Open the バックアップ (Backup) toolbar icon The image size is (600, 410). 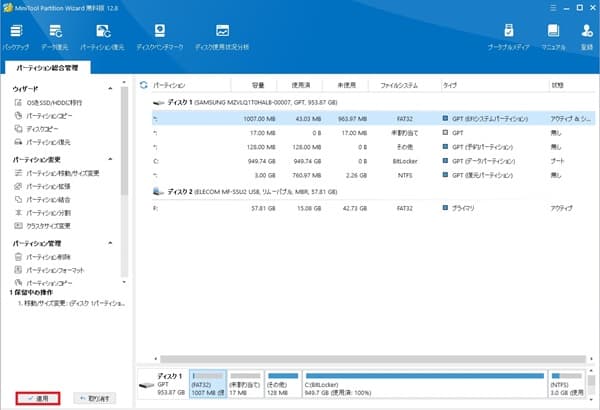tap(16, 37)
